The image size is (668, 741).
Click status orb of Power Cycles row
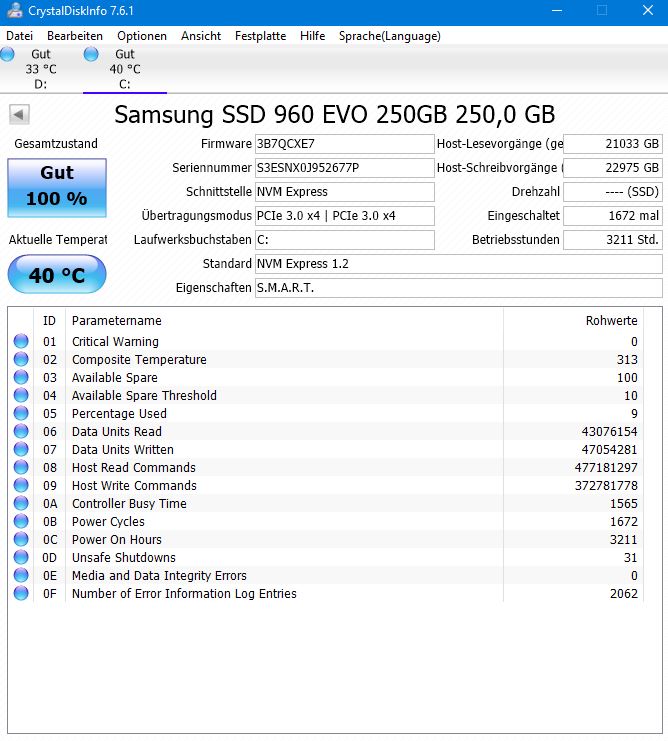click(21, 521)
